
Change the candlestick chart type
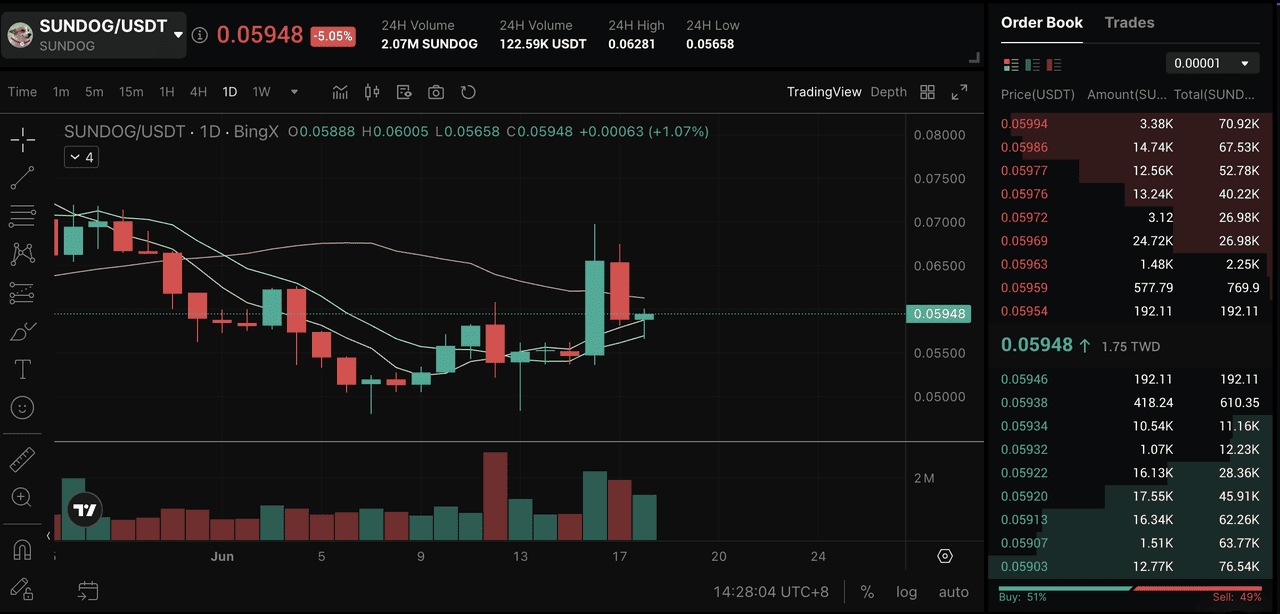[x=372, y=92]
